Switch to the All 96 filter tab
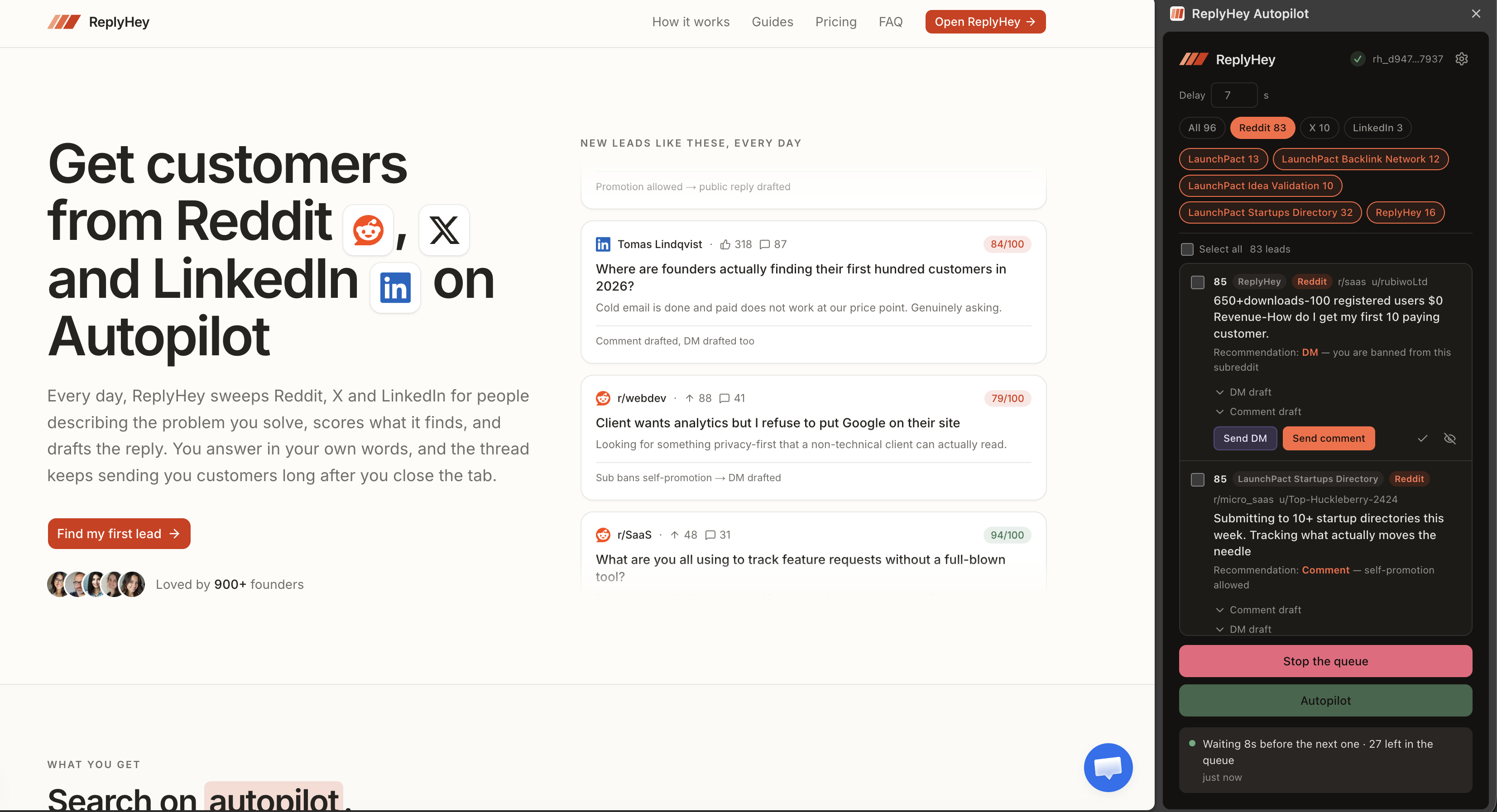The image size is (1497, 812). pos(1202,128)
